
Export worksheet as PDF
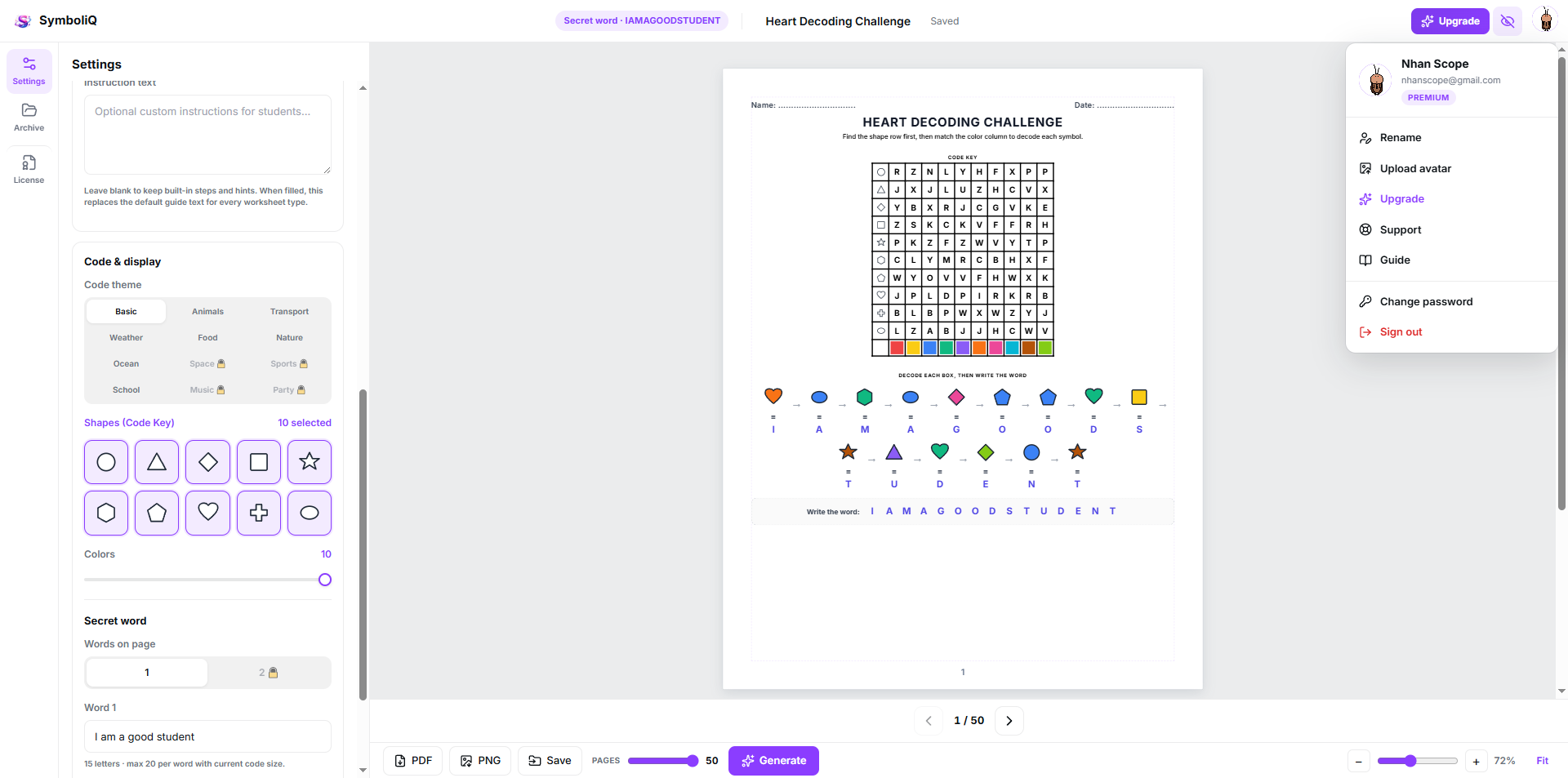tap(413, 761)
